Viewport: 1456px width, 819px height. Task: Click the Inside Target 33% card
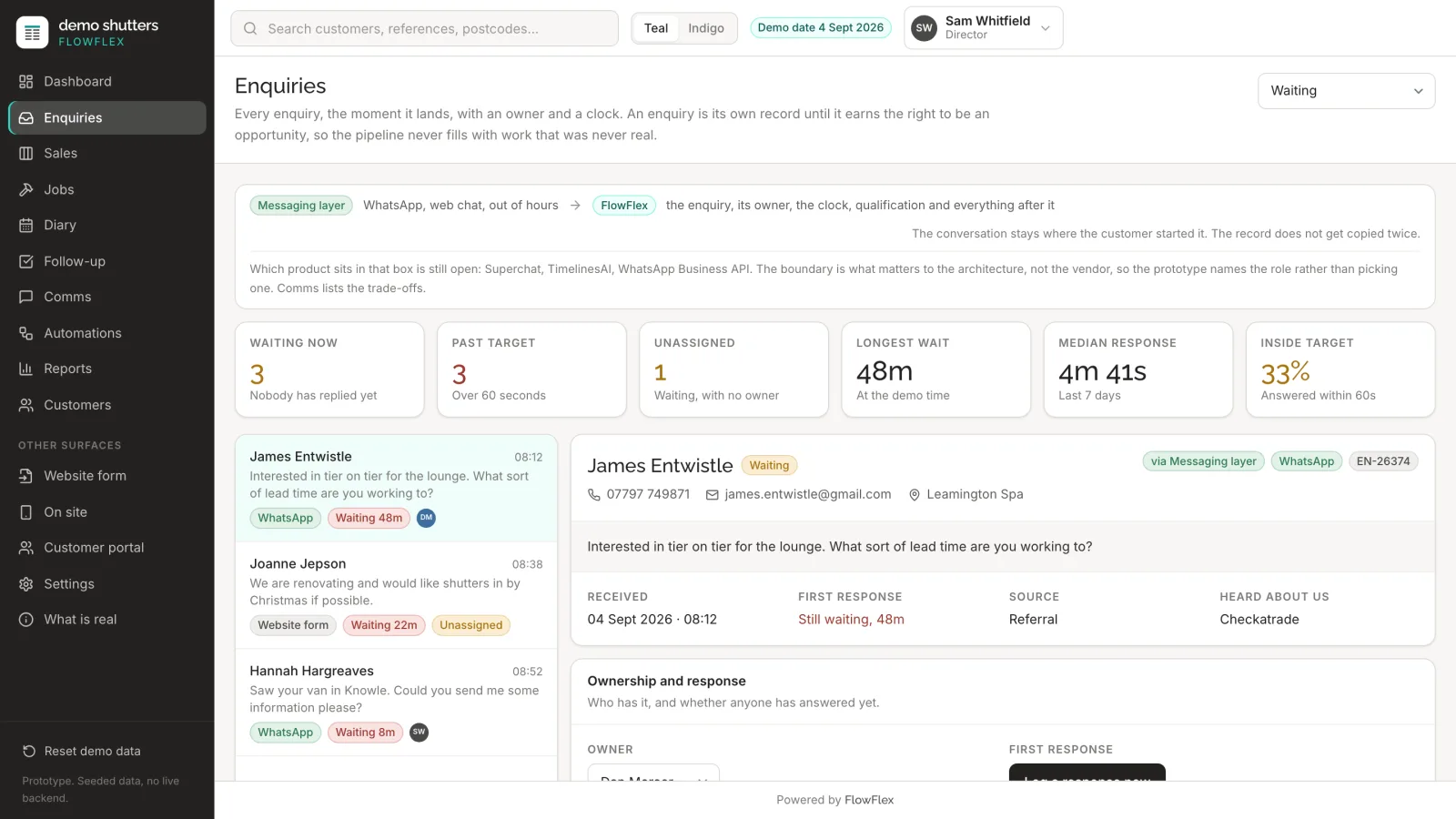click(1340, 369)
